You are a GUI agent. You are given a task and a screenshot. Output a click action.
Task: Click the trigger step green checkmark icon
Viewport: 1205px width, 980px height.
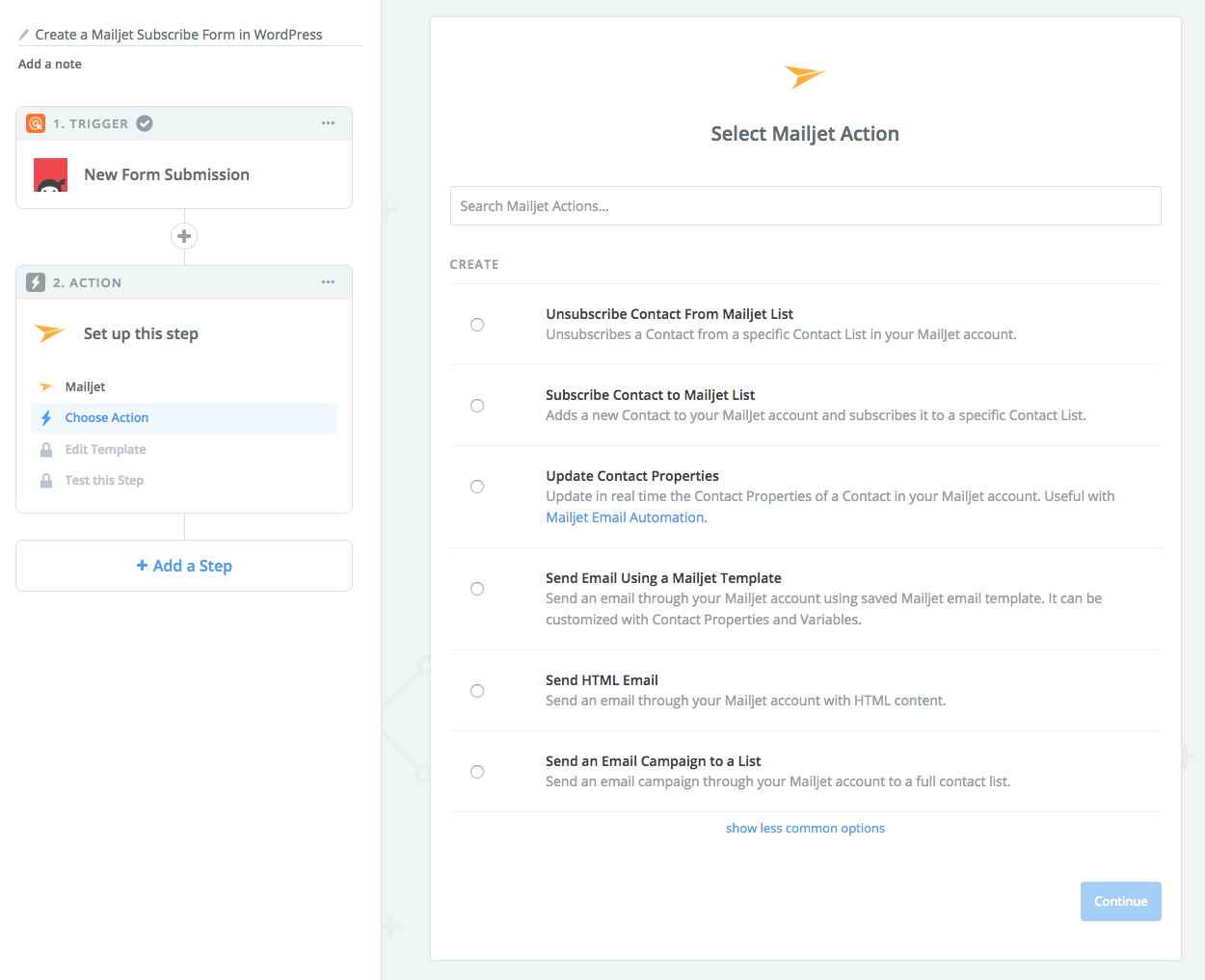[145, 123]
